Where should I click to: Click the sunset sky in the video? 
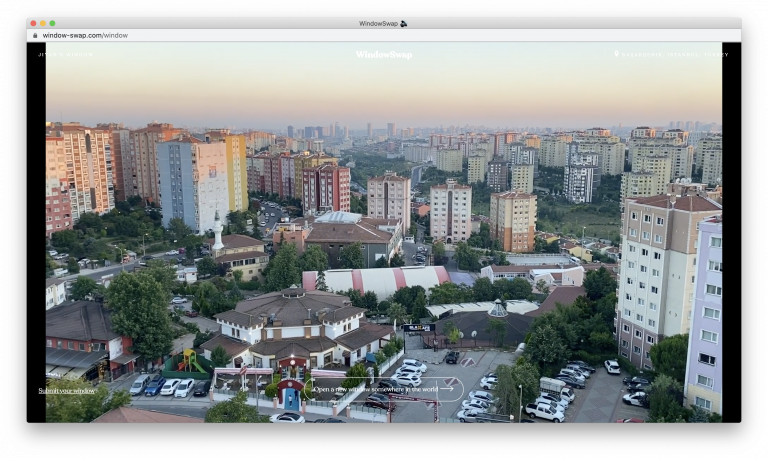coord(380,90)
